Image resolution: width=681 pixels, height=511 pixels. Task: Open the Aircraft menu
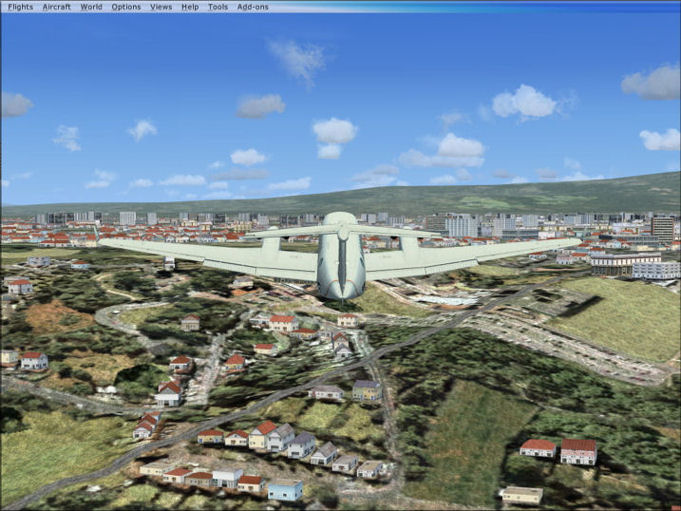[56, 6]
